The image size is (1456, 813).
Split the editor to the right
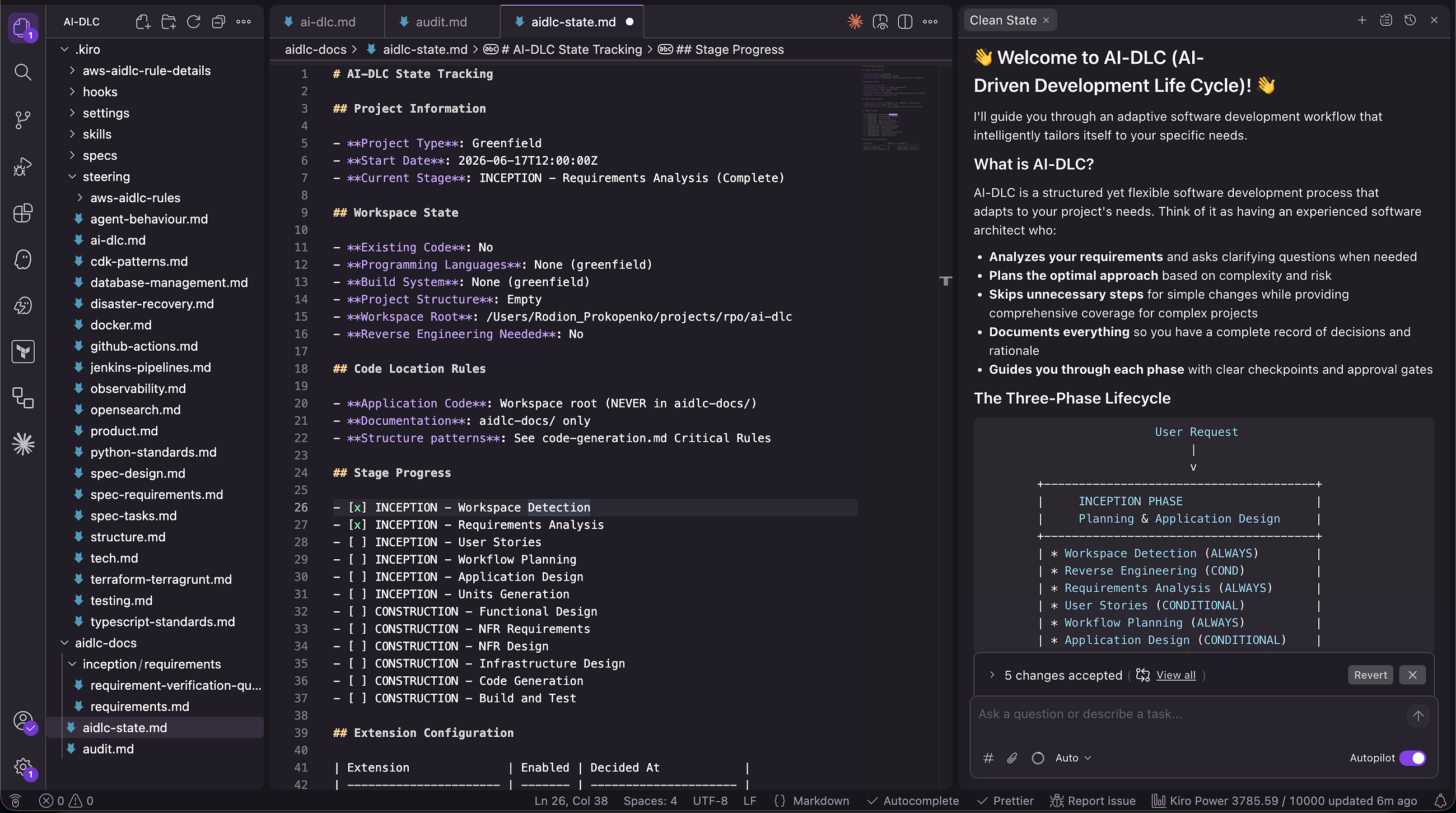coord(905,22)
